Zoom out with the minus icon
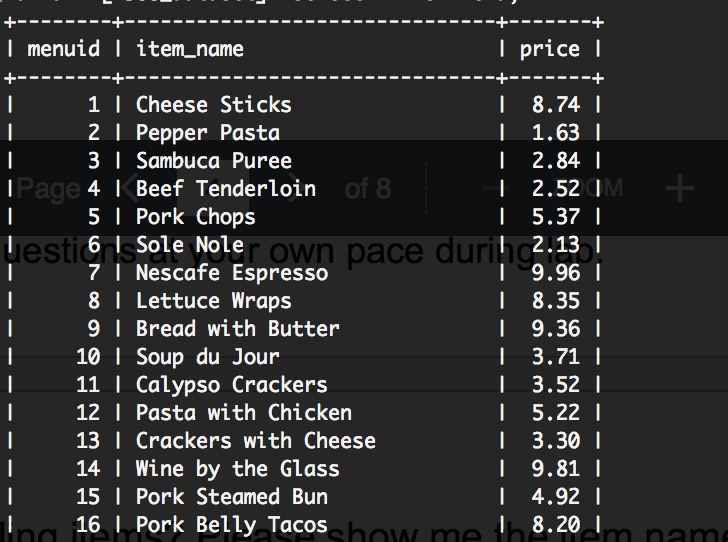Image resolution: width=728 pixels, height=542 pixels. (x=489, y=187)
